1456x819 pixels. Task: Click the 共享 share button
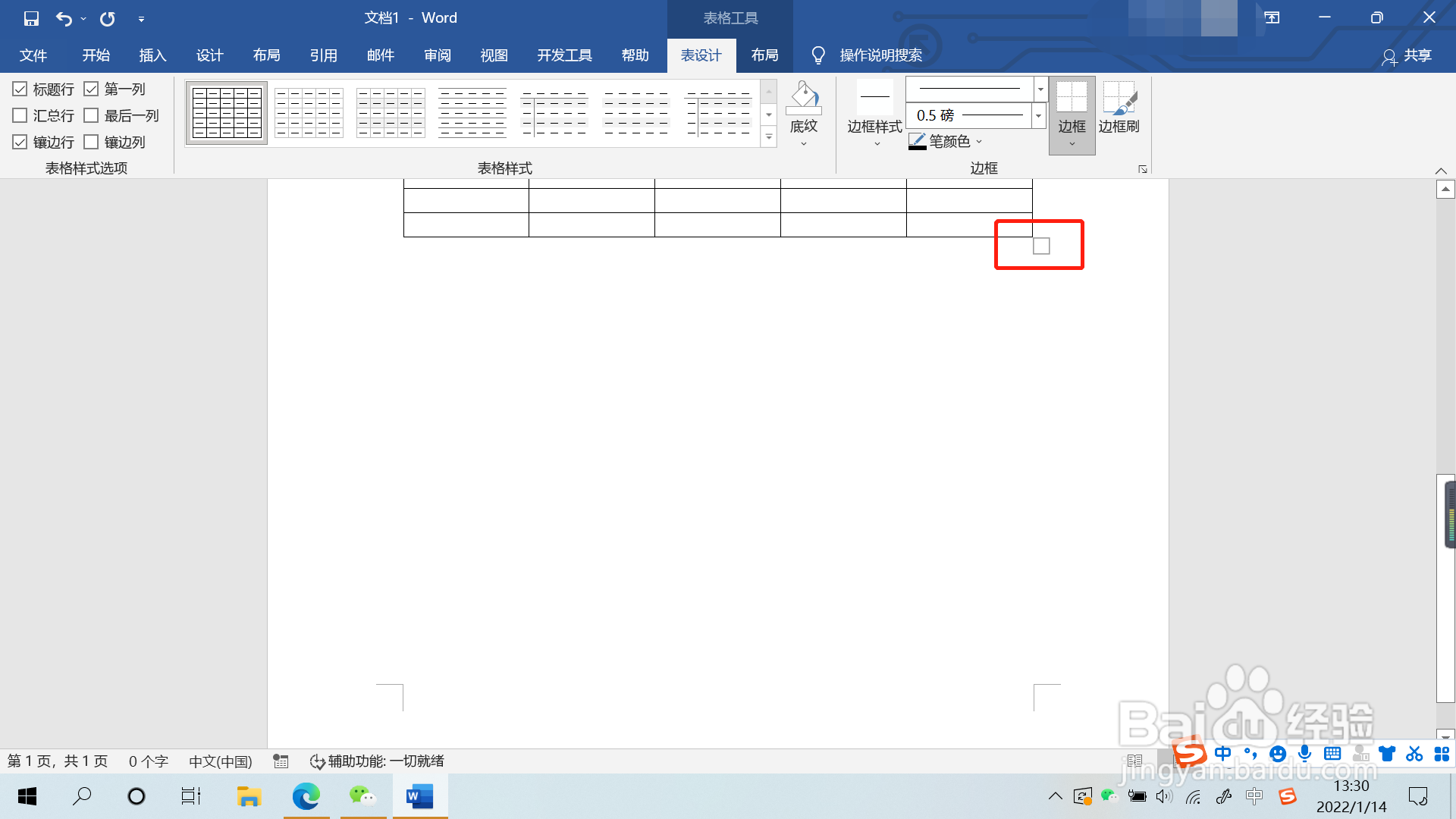click(x=1407, y=55)
